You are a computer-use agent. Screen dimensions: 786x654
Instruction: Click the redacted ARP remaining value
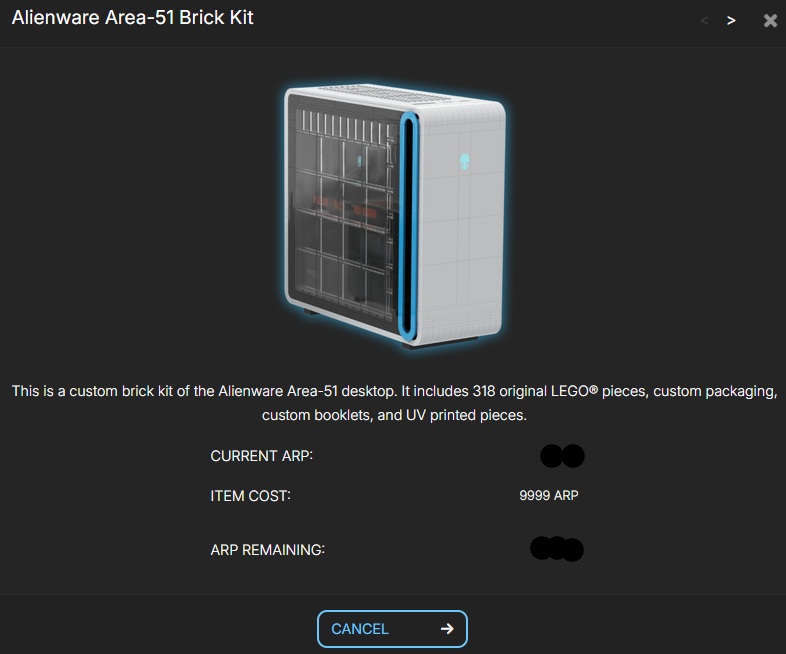pyautogui.click(x=557, y=549)
